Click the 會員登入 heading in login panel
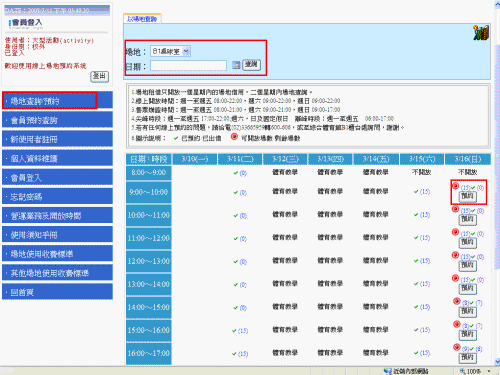 (27, 22)
